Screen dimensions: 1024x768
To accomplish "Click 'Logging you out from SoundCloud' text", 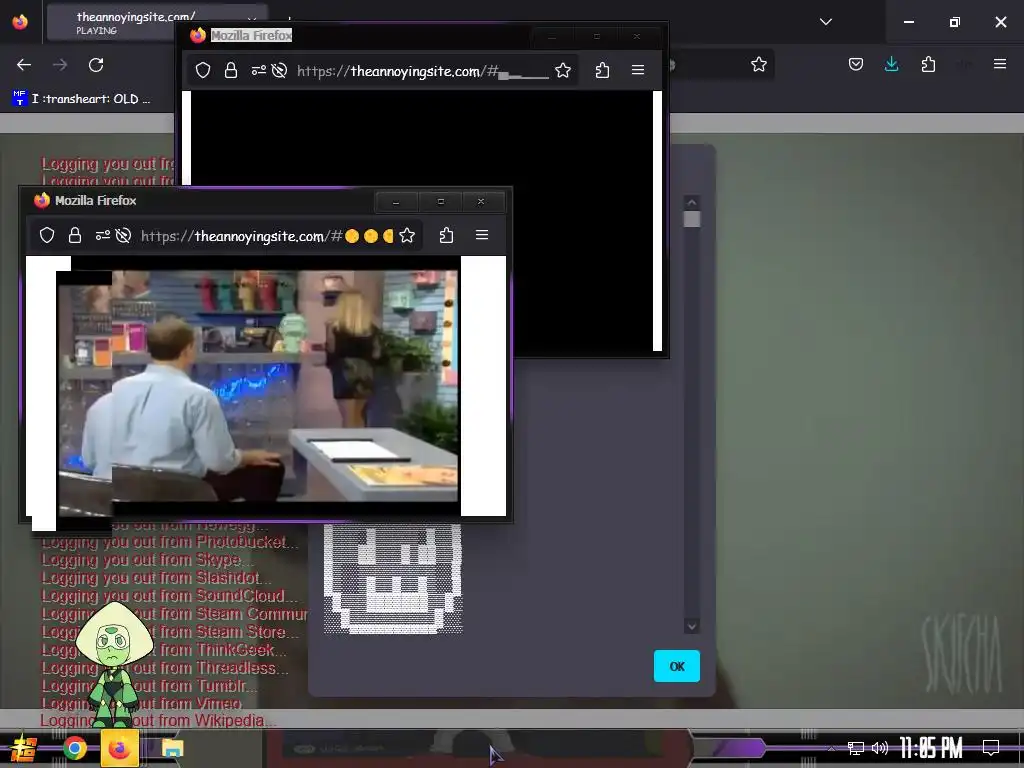I will pyautogui.click(x=169, y=596).
